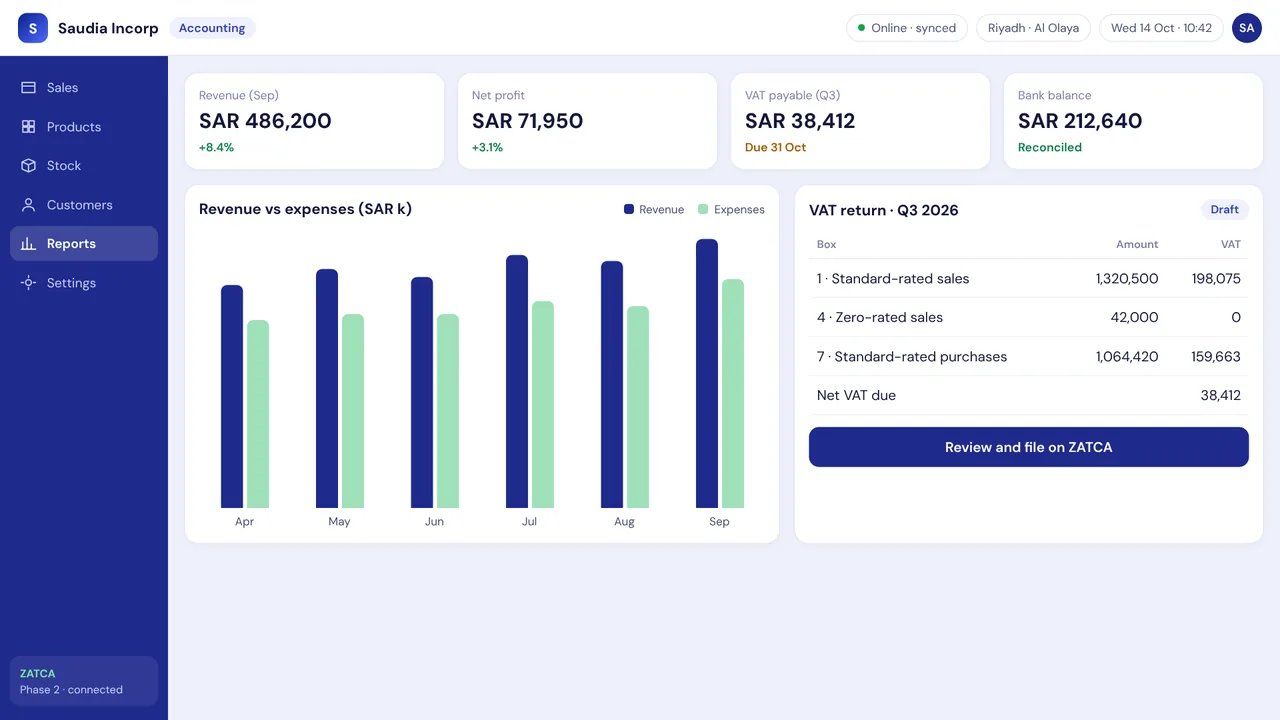The height and width of the screenshot is (720, 1280).
Task: Click the Expenses legend color swatch
Action: 703,210
